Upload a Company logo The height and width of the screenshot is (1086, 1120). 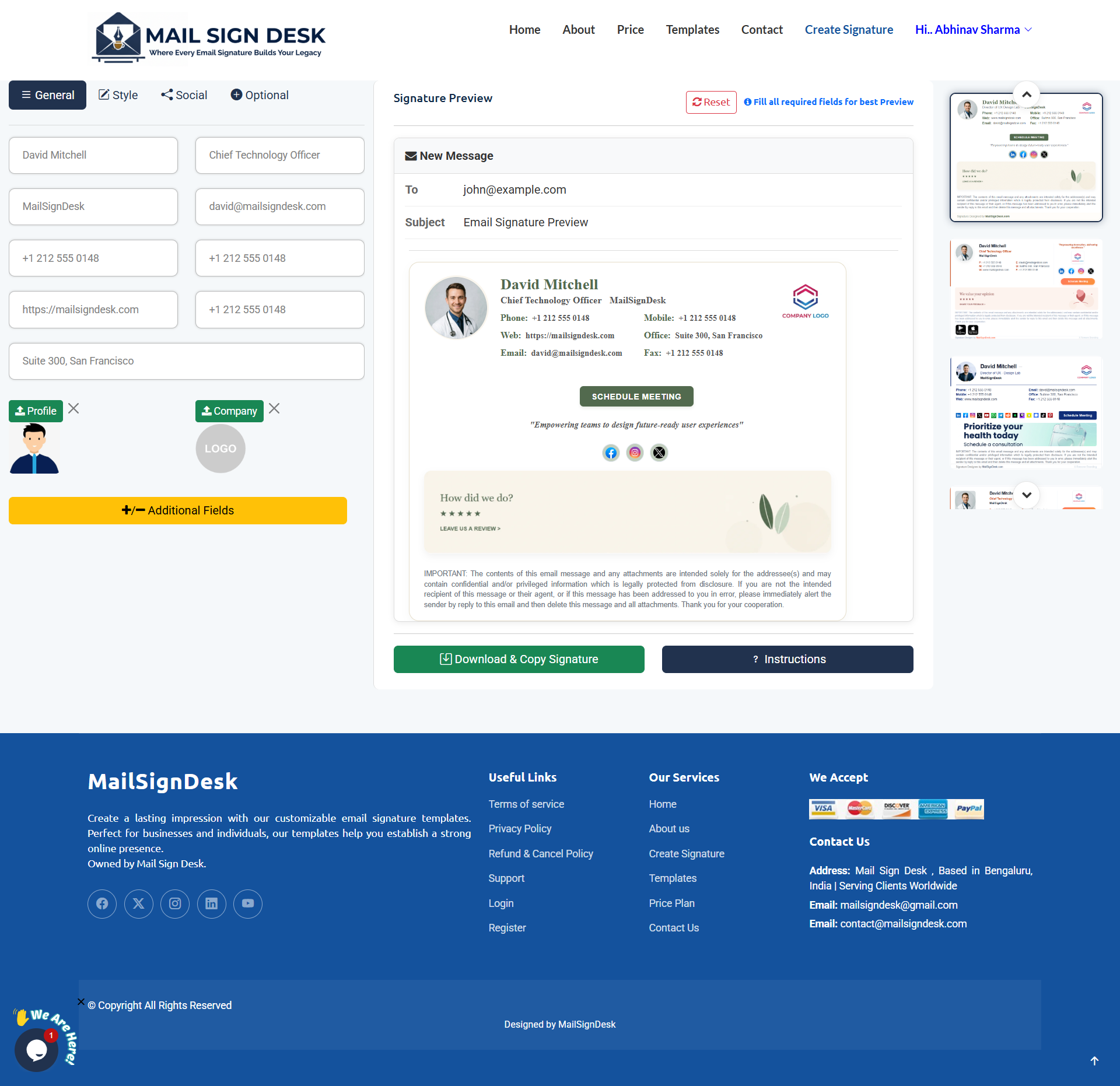click(229, 411)
